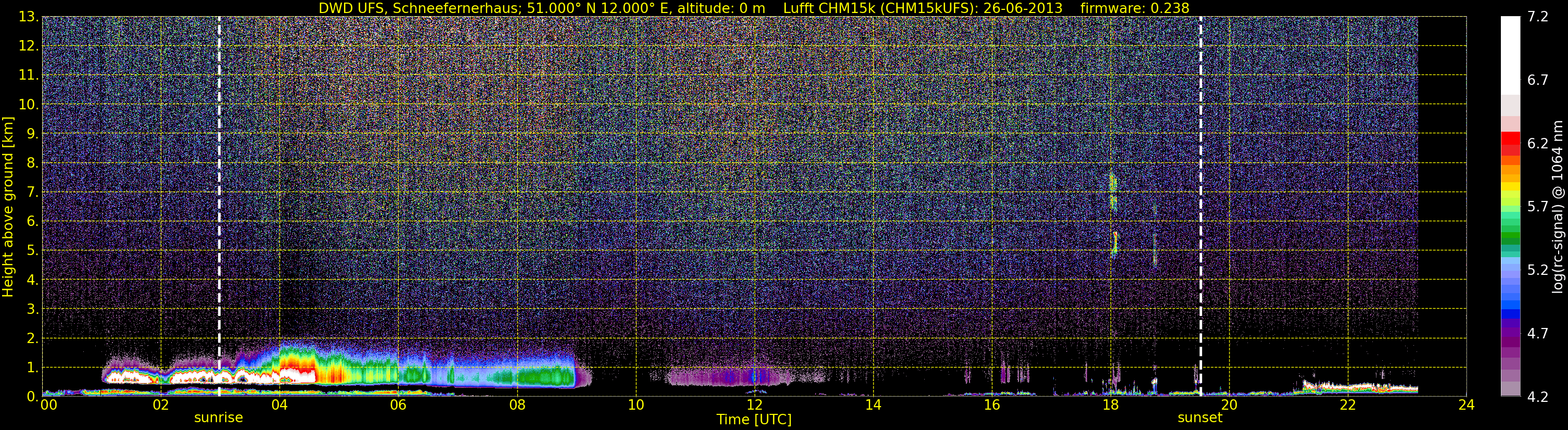Click the colorbar value "5.7"
This screenshot has height=430, width=1568.
tap(1538, 207)
